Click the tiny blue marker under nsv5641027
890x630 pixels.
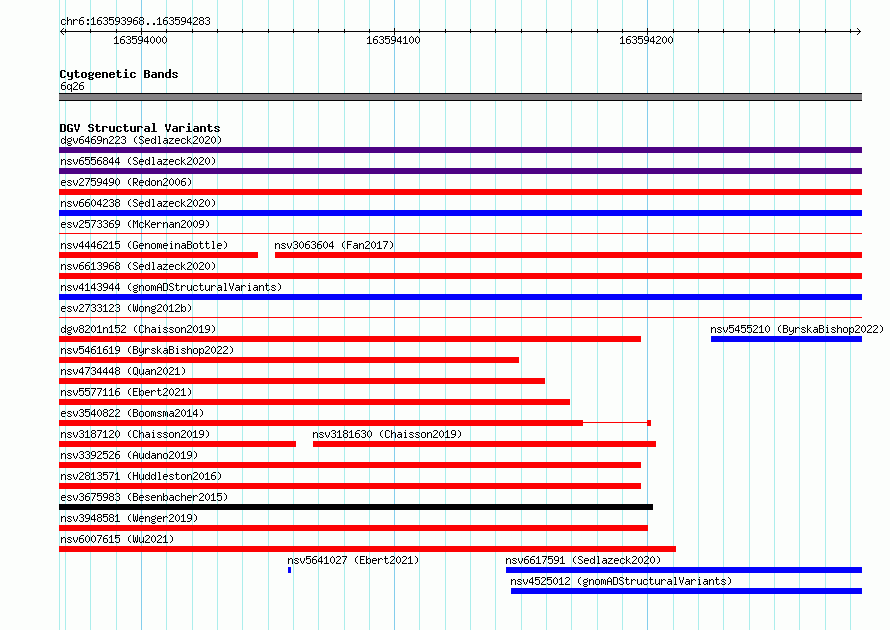289,570
